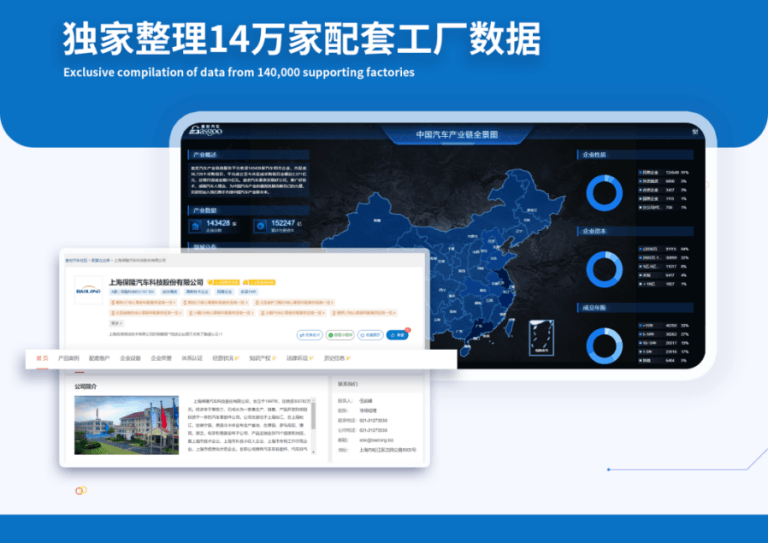Click the solid blue button with red badge

click(397, 335)
